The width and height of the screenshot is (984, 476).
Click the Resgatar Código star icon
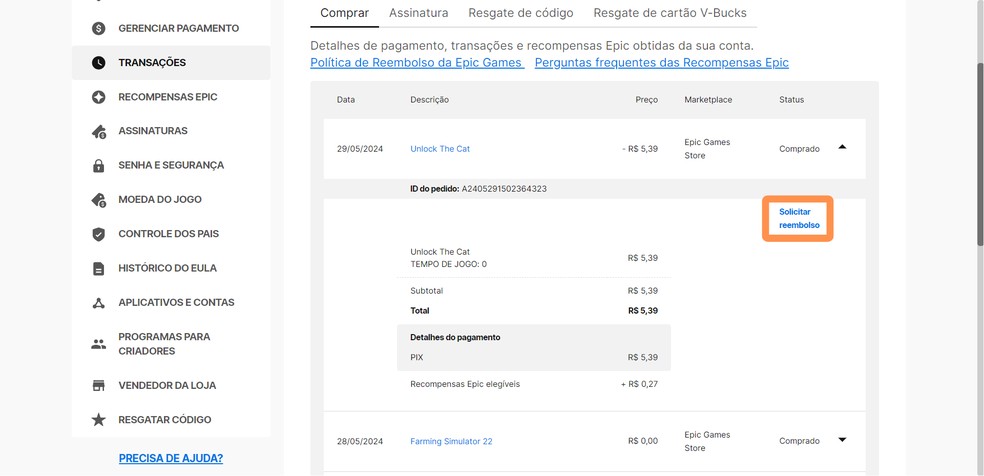click(98, 420)
